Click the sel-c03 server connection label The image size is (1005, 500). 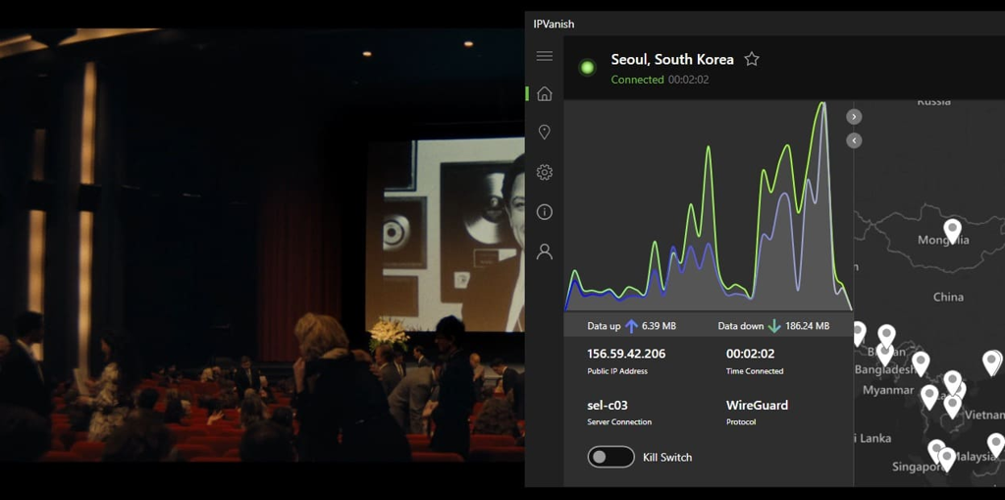pos(609,405)
